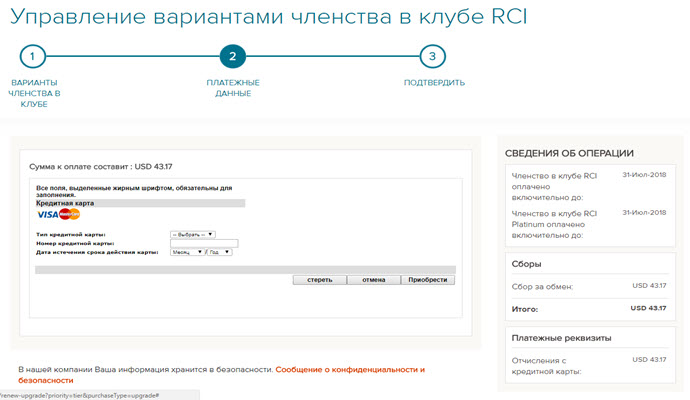Click the 'Тип кредитной карты' label
Image resolution: width=690 pixels, height=400 pixels.
(71, 235)
